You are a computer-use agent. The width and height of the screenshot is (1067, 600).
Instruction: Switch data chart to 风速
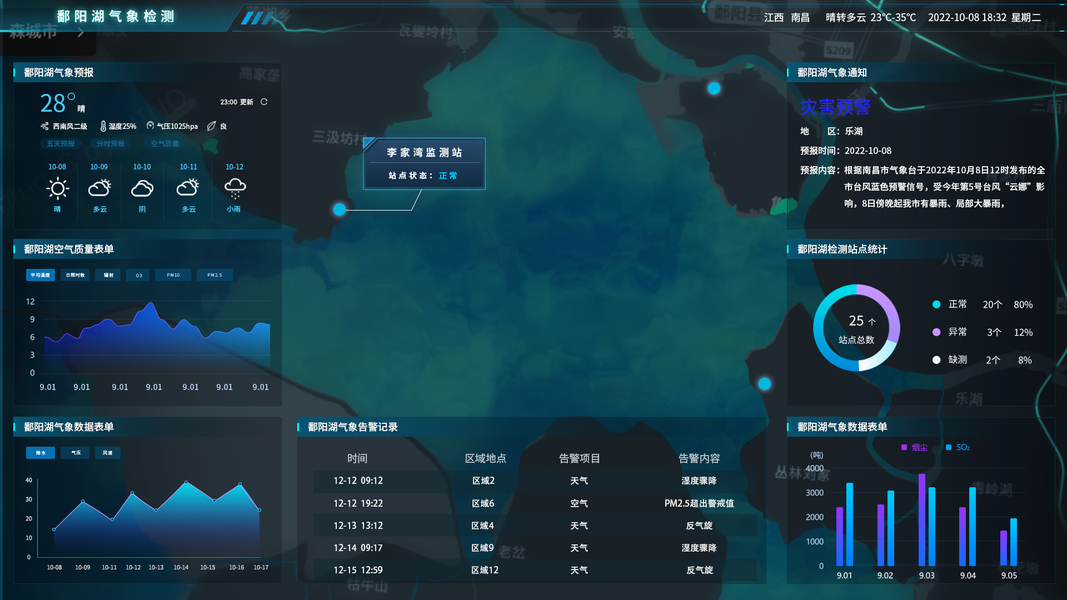pos(108,452)
